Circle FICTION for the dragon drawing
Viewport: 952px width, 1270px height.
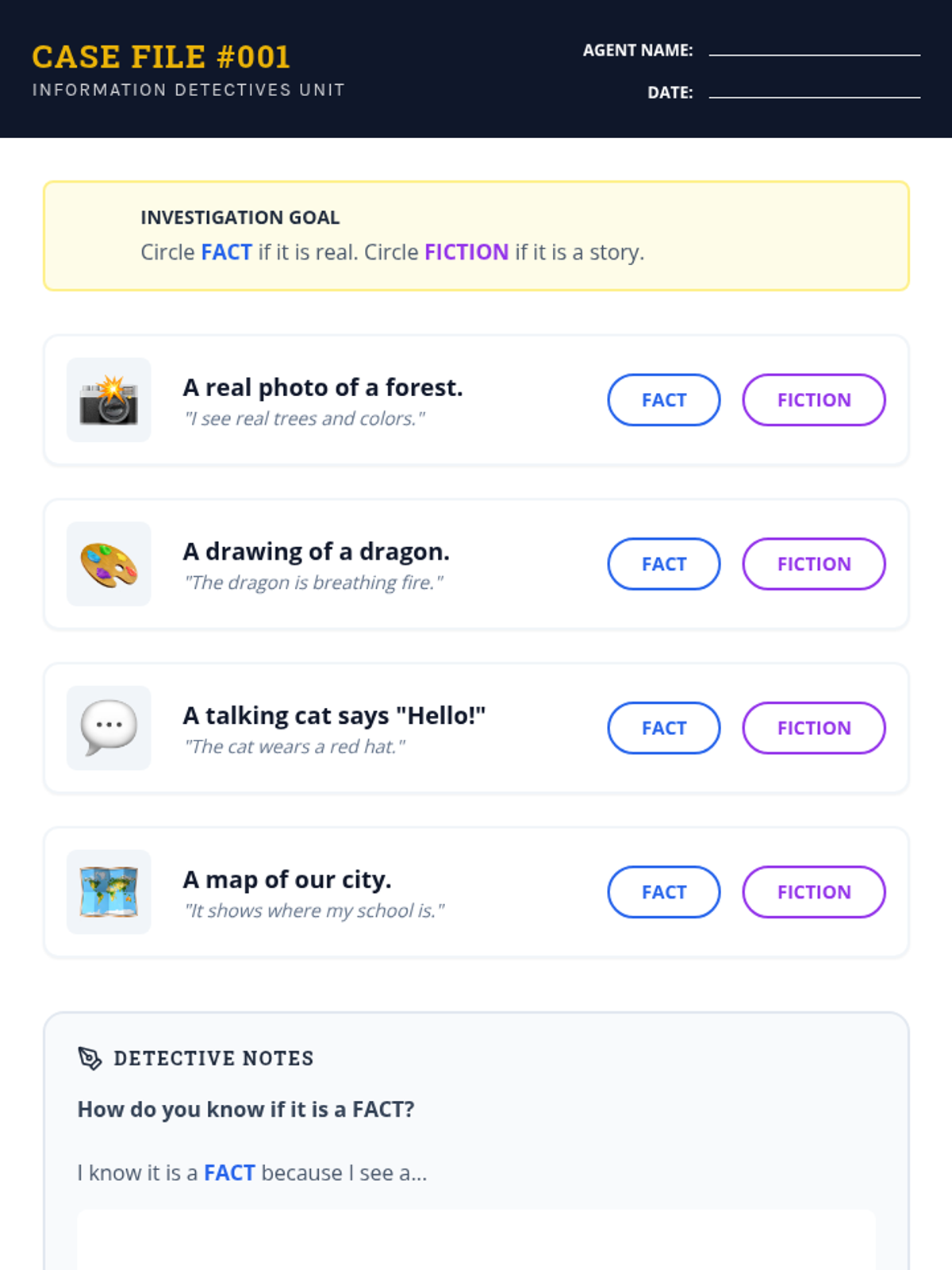pos(813,564)
